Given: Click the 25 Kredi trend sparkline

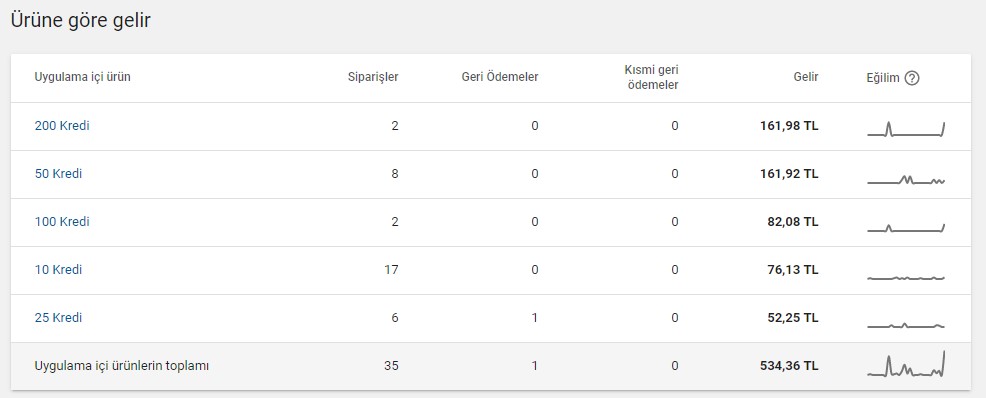Looking at the screenshot, I should [906, 325].
